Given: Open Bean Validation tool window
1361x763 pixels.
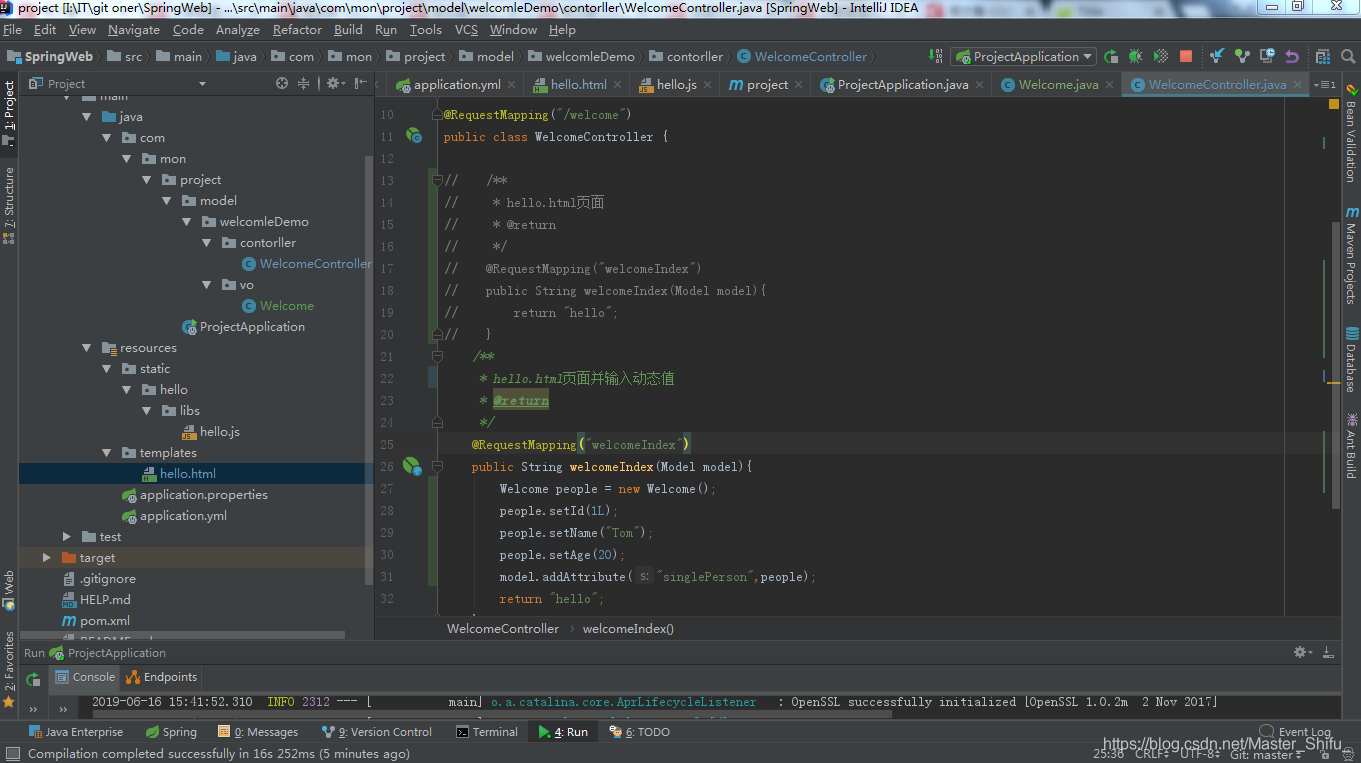Looking at the screenshot, I should [1351, 134].
